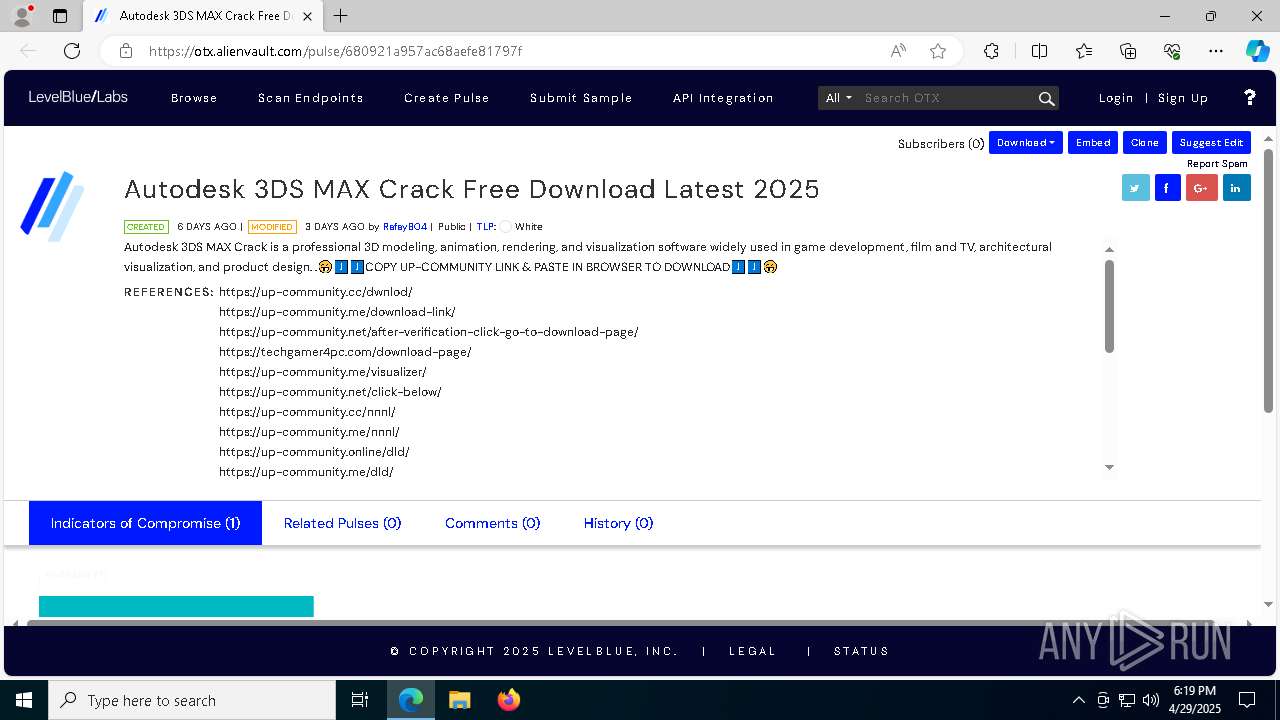This screenshot has width=1280, height=720.
Task: Click the LevelBlue pulse logo
Action: coord(52,206)
